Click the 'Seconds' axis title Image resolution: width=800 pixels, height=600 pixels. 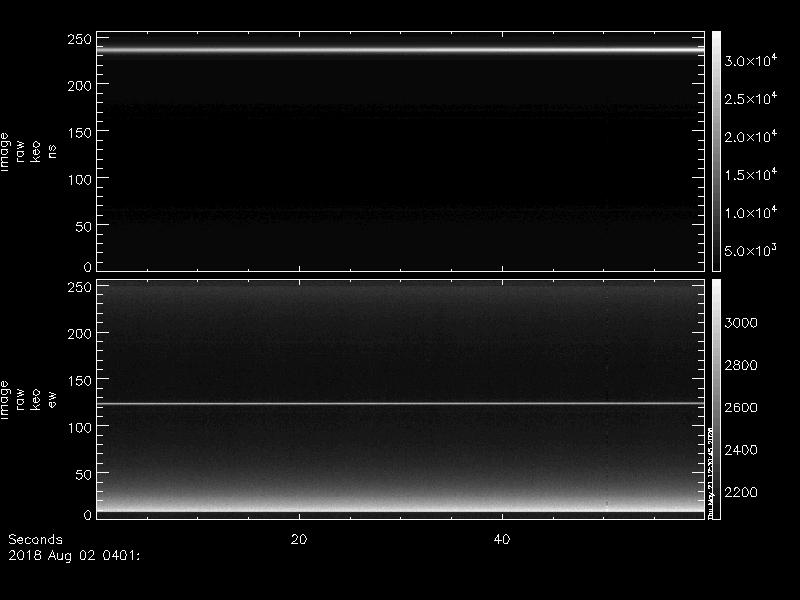(35, 539)
